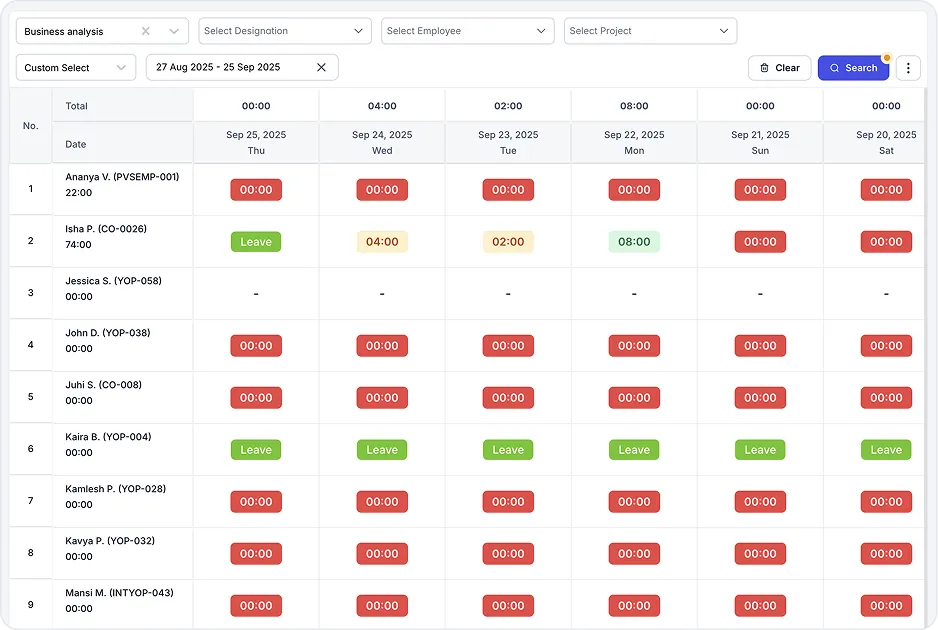Click Kaira B. Leave badge on Sep 24
The width and height of the screenshot is (938, 630).
382,449
